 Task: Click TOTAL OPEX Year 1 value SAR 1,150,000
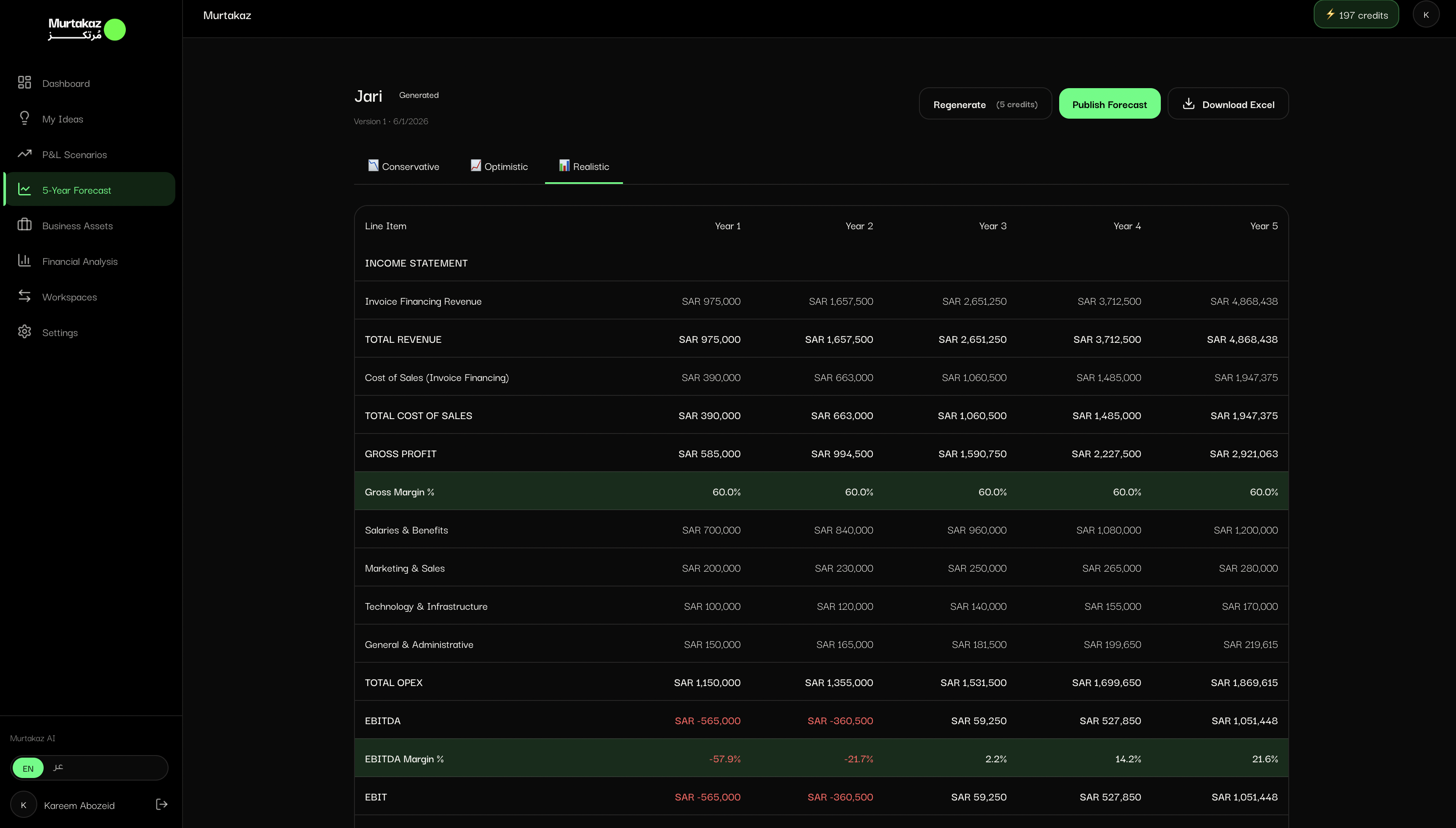[707, 682]
